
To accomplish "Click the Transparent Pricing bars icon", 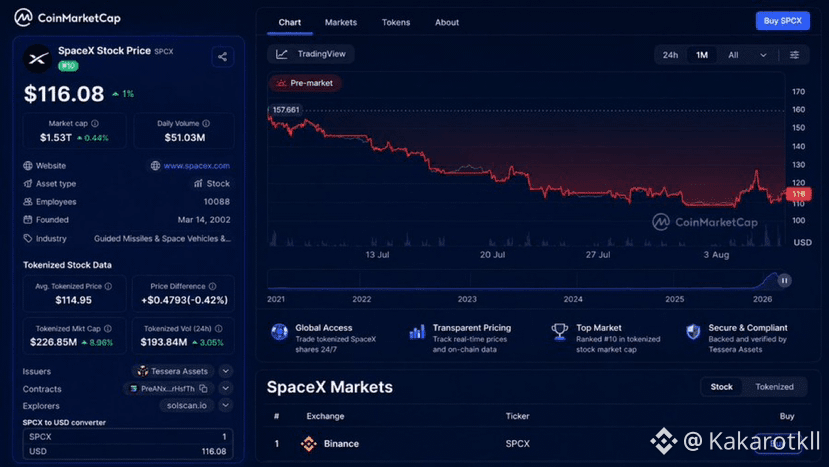I will [417, 332].
